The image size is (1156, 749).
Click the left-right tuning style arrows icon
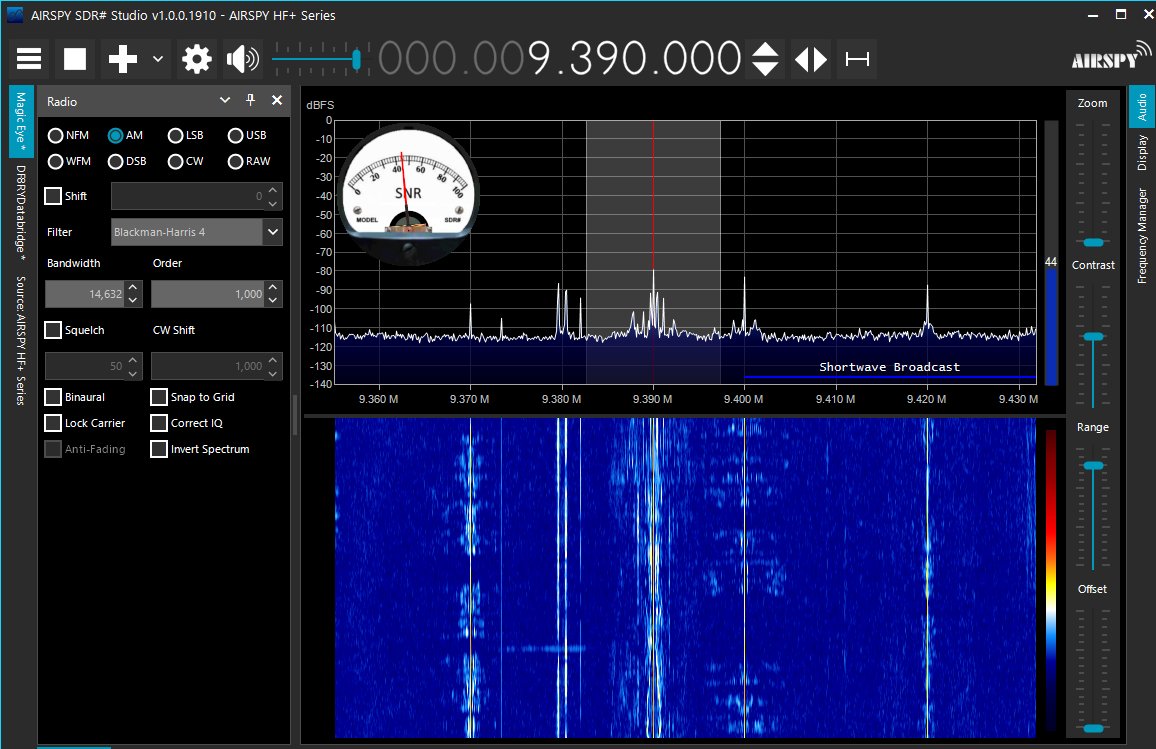810,59
